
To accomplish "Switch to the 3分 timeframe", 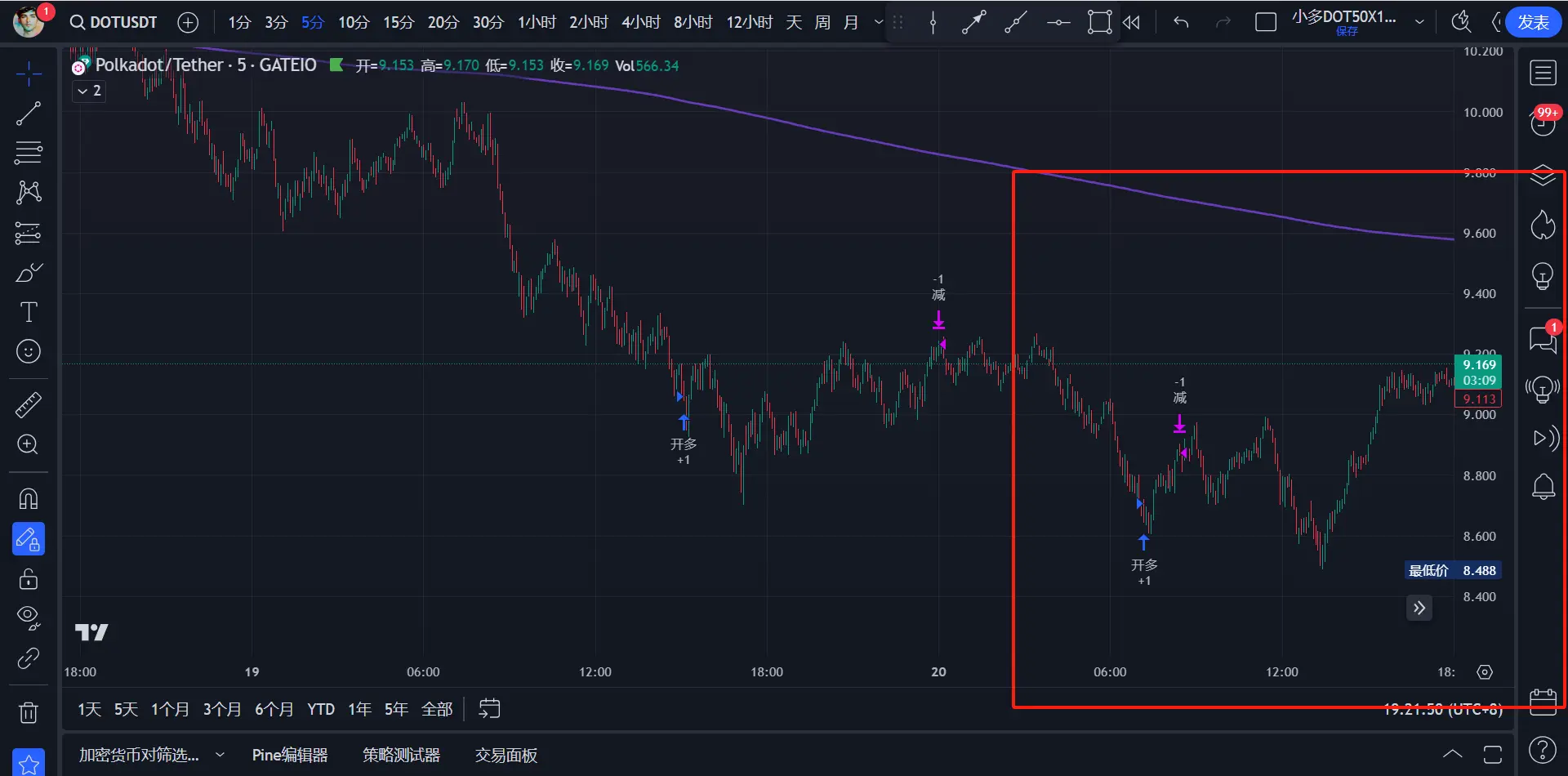I will coord(276,22).
